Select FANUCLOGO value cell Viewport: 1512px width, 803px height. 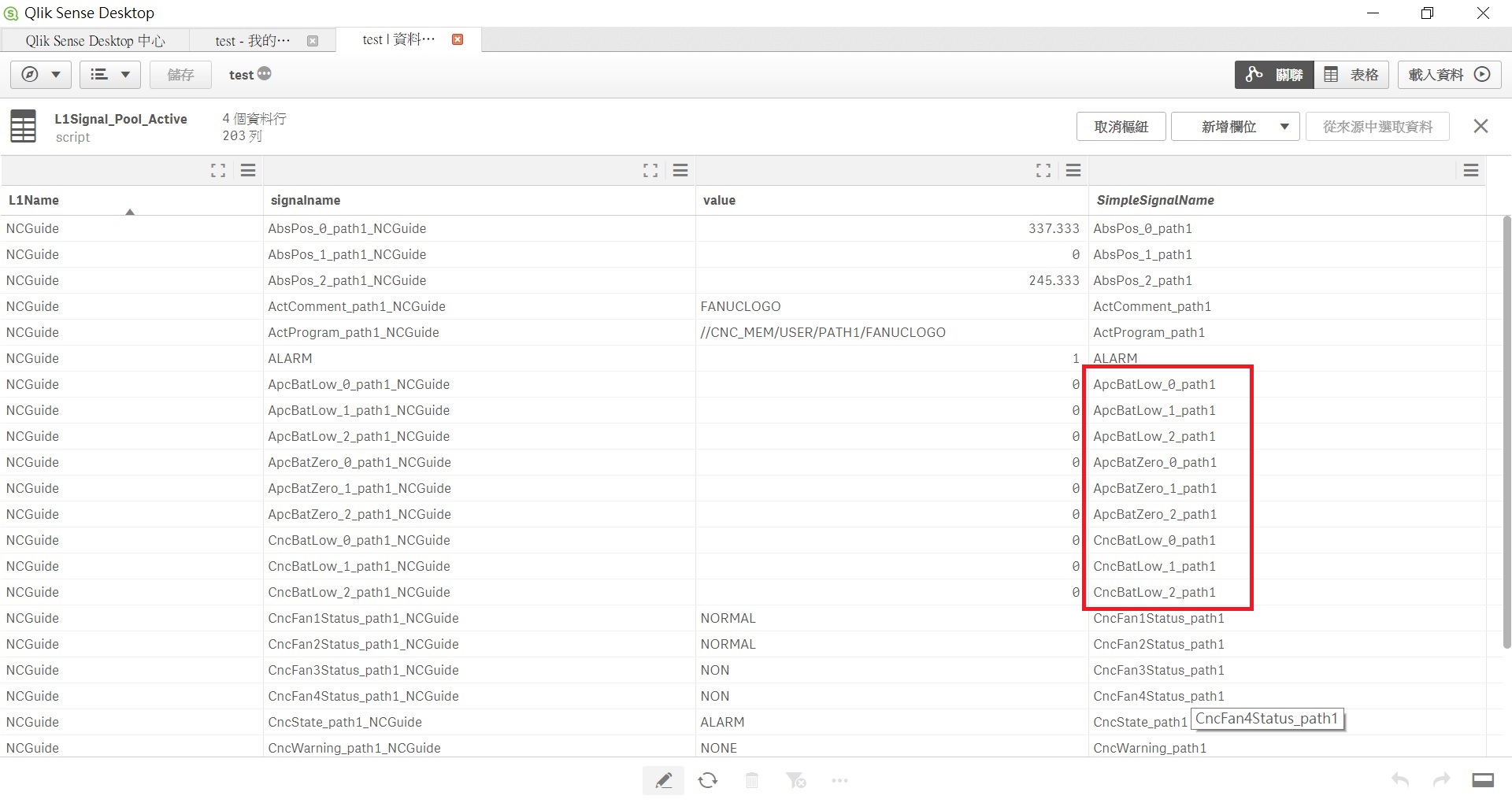(x=891, y=306)
